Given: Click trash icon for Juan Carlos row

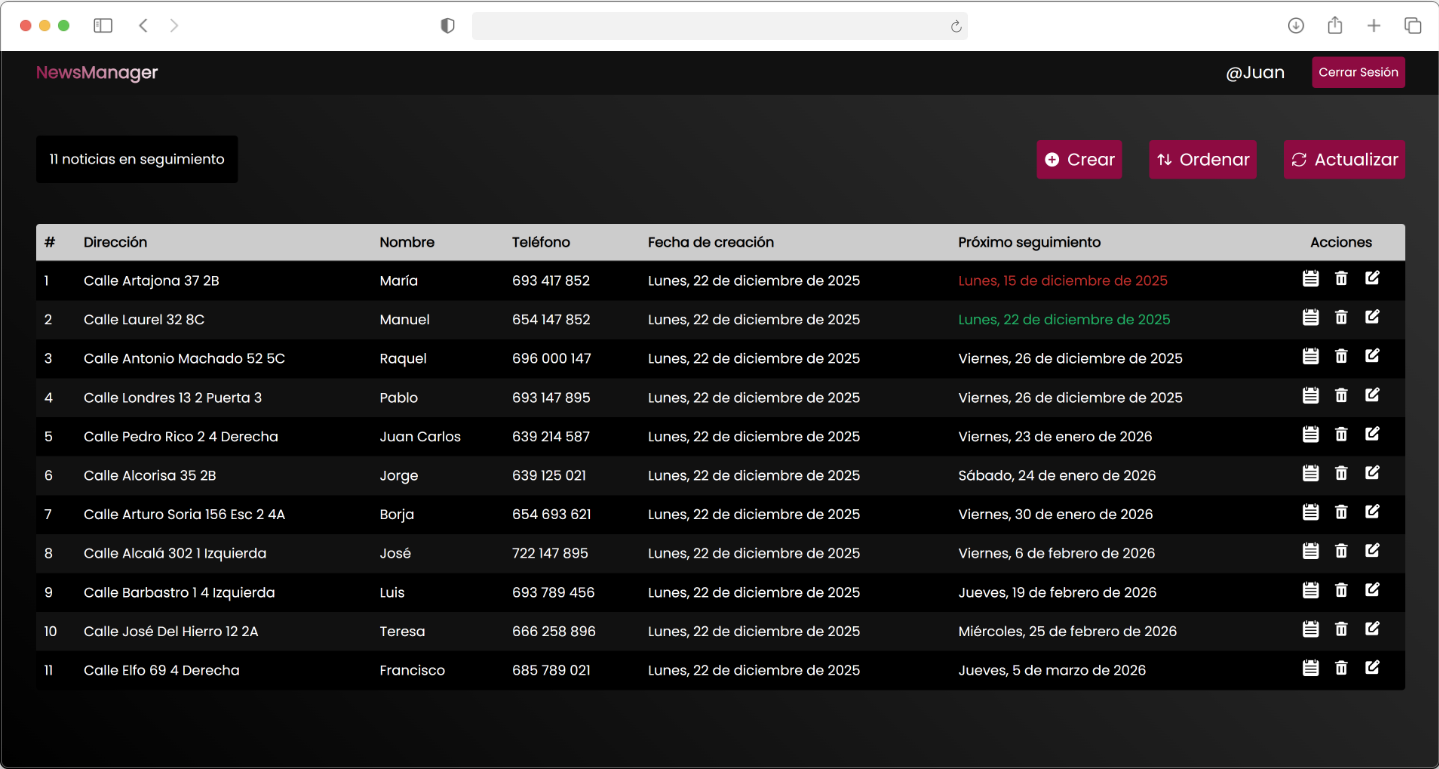Looking at the screenshot, I should click(1341, 434).
